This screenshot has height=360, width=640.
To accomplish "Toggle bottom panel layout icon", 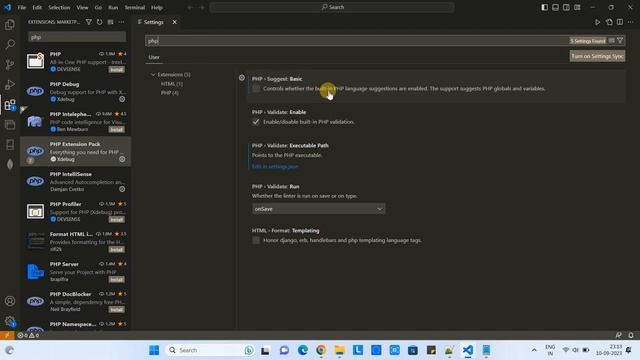I will 556,7.
